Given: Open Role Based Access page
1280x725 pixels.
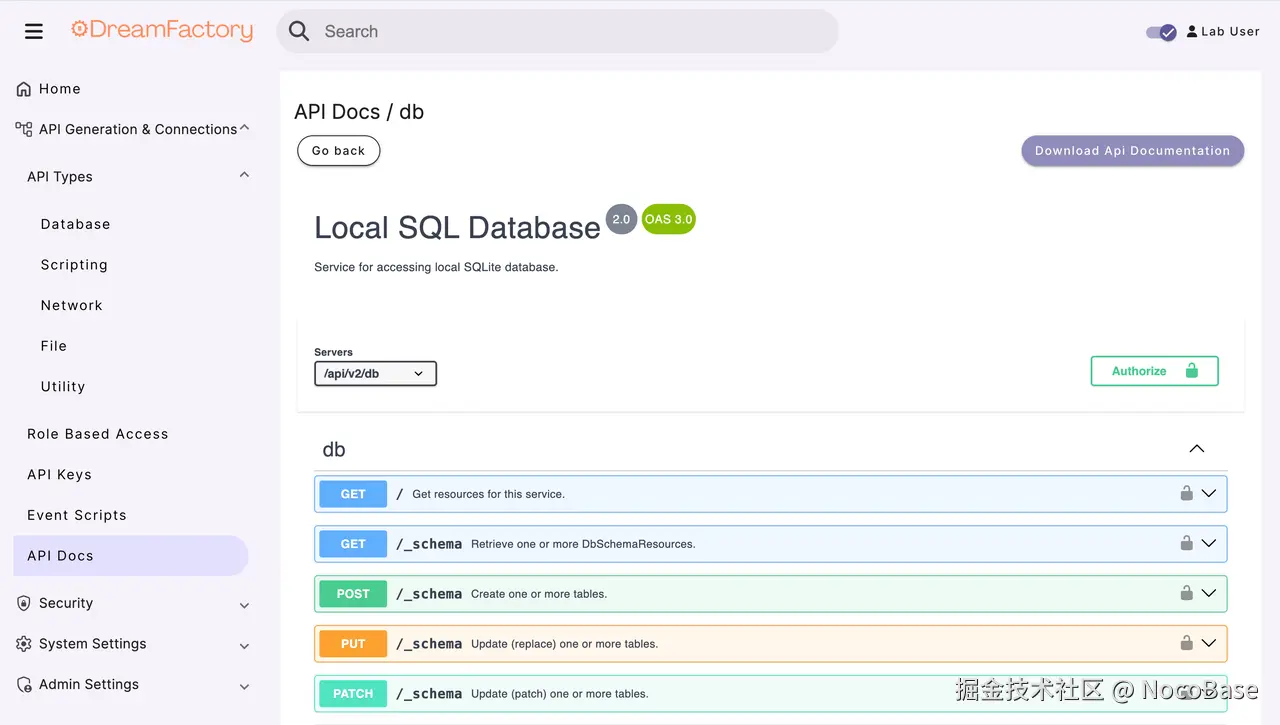Looking at the screenshot, I should point(98,434).
